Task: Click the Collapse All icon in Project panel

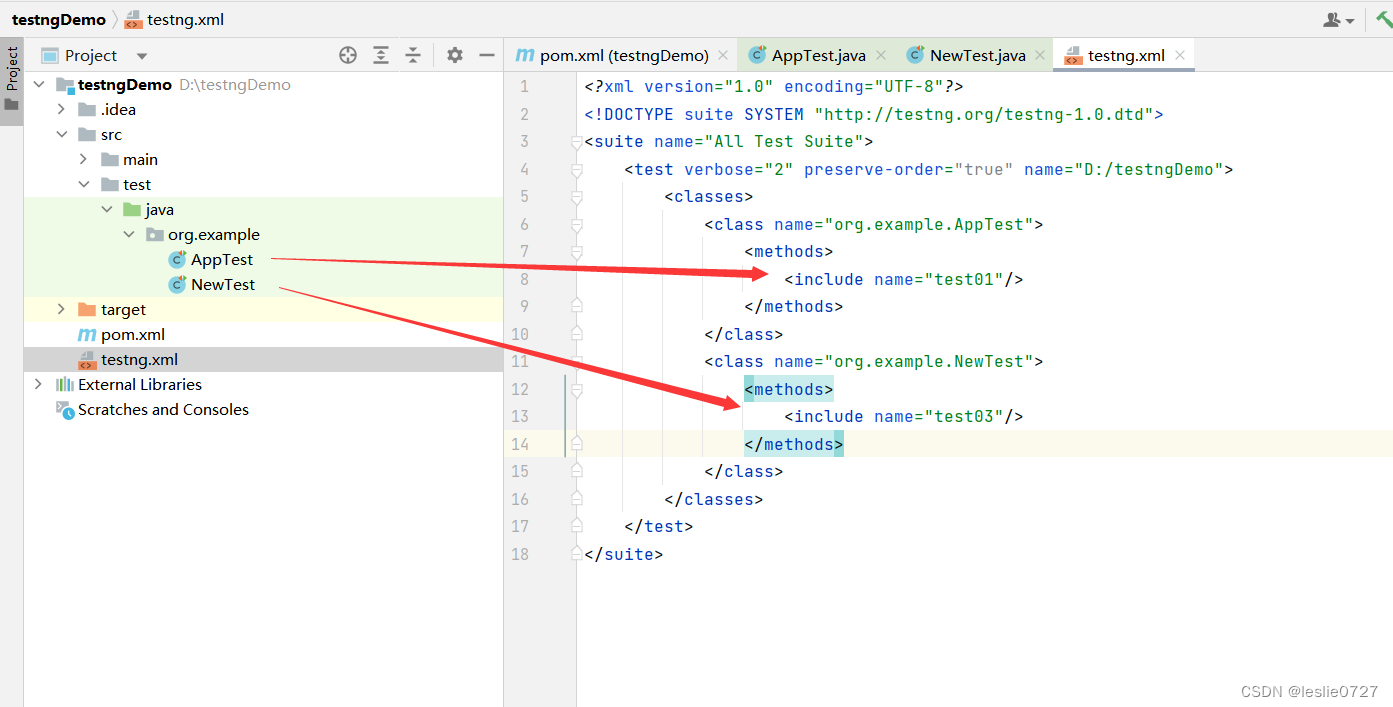Action: pos(413,55)
